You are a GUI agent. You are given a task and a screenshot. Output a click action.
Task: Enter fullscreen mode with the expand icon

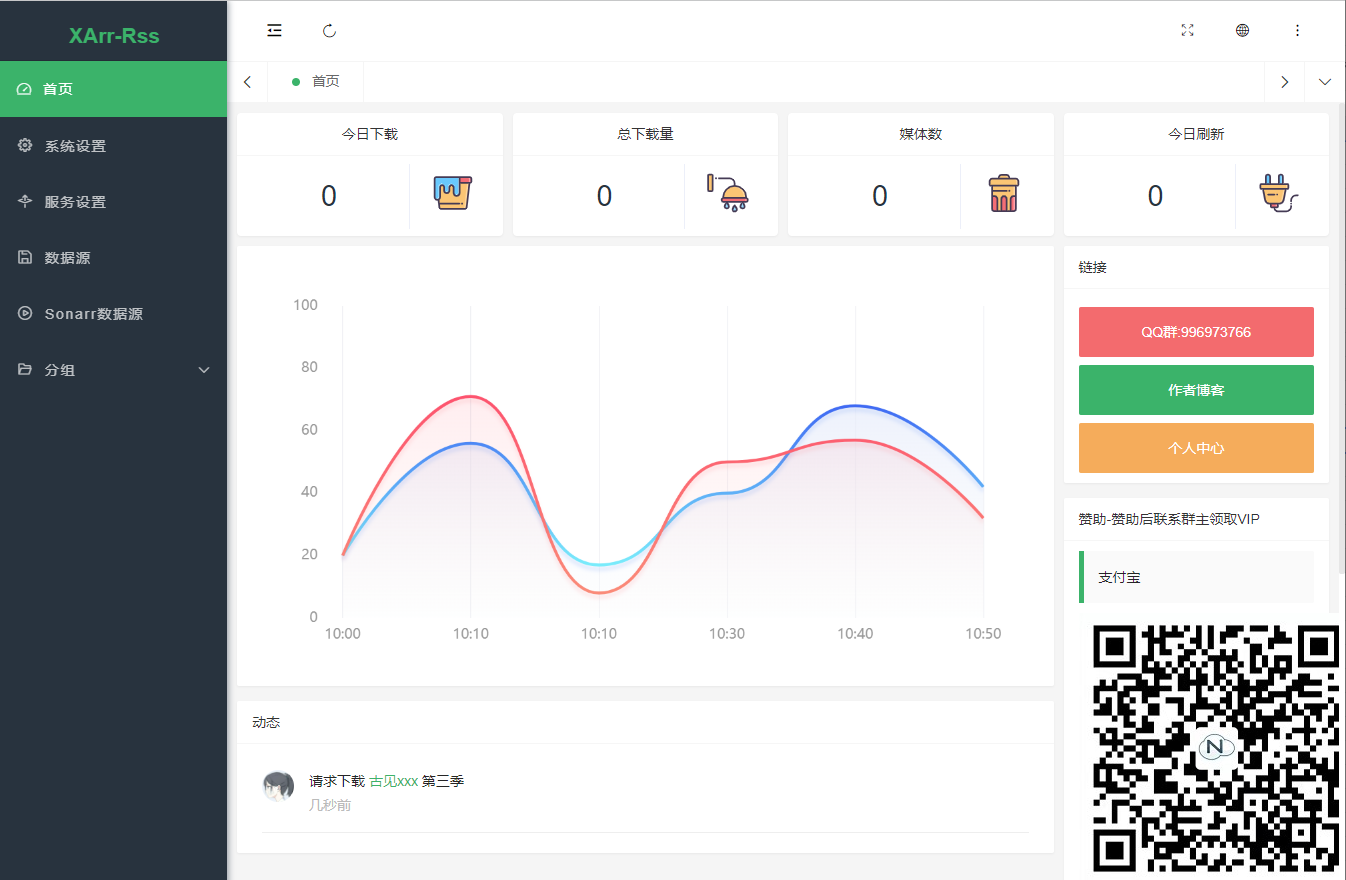pyautogui.click(x=1187, y=30)
